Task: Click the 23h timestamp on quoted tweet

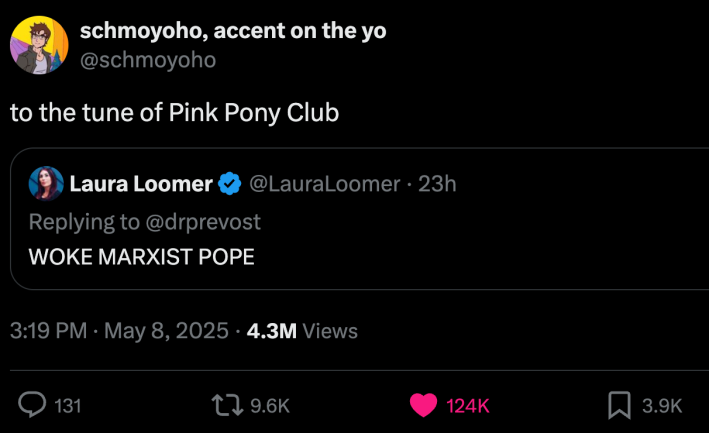Action: [436, 184]
